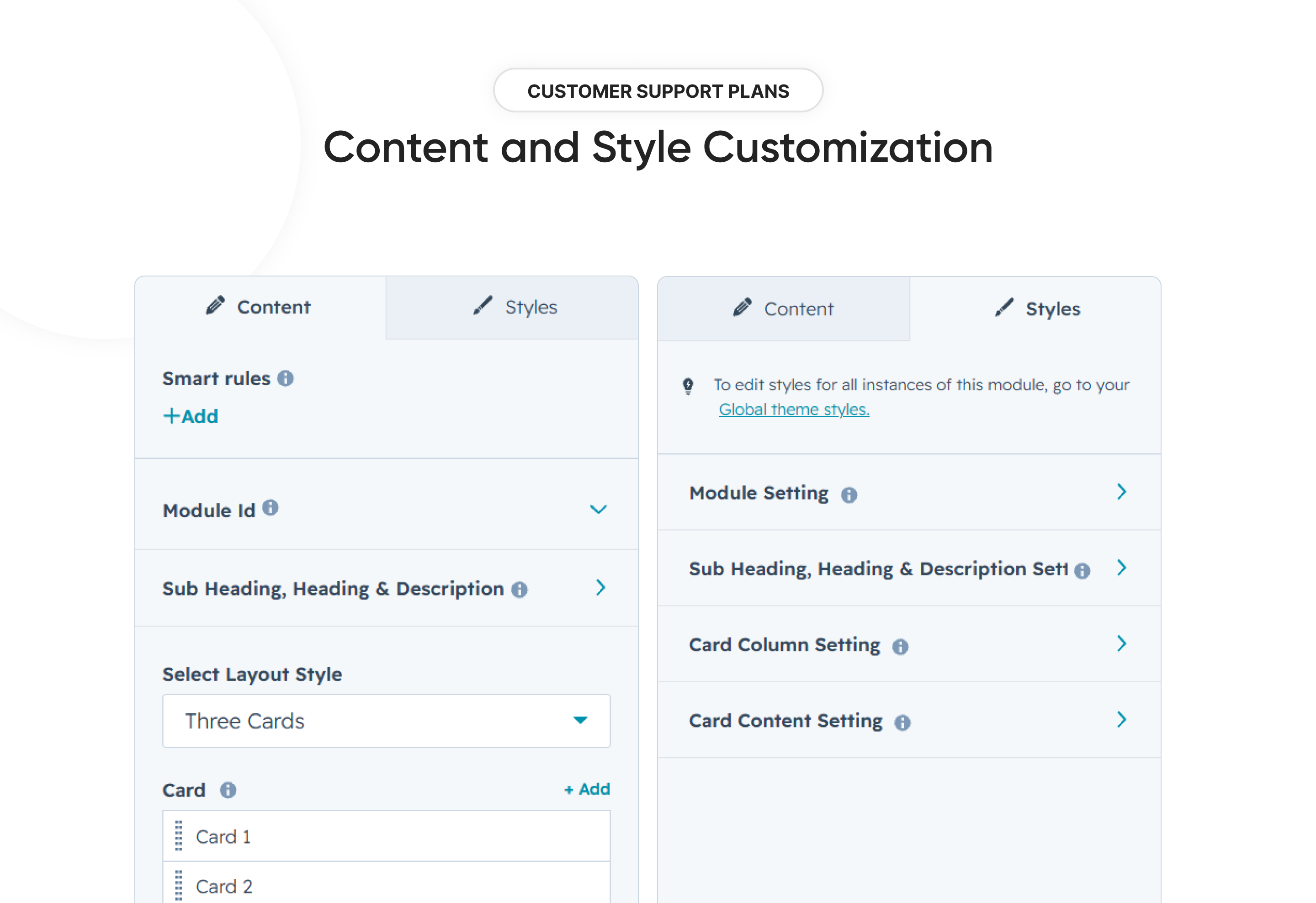Click the Customer Support Plans badge
Image resolution: width=1316 pixels, height=903 pixels.
[658, 90]
